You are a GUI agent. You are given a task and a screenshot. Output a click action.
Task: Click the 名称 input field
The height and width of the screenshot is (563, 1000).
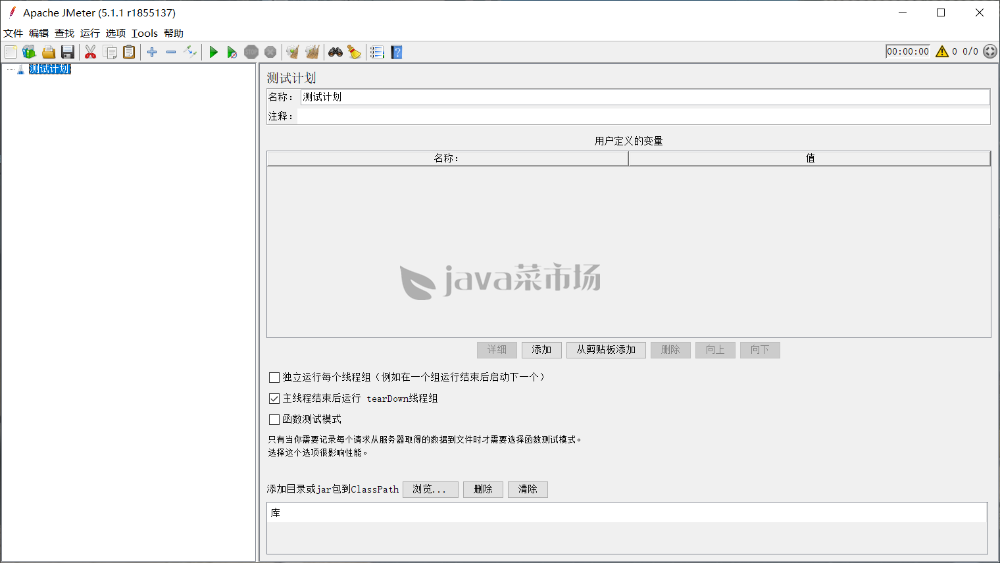[x=645, y=97]
